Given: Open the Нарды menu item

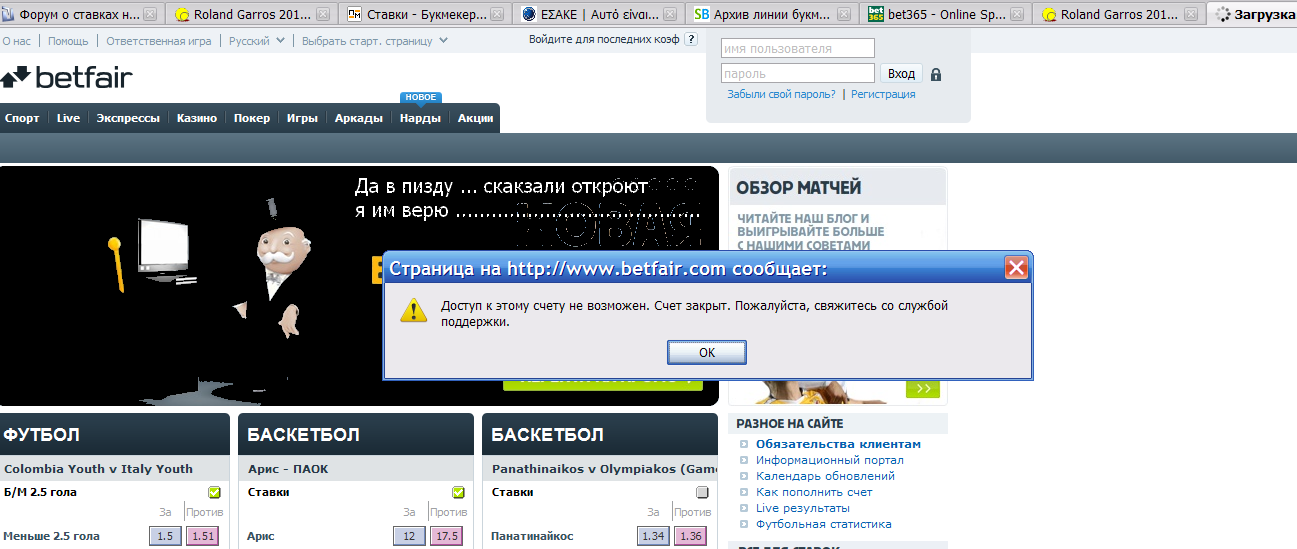Looking at the screenshot, I should coord(420,118).
